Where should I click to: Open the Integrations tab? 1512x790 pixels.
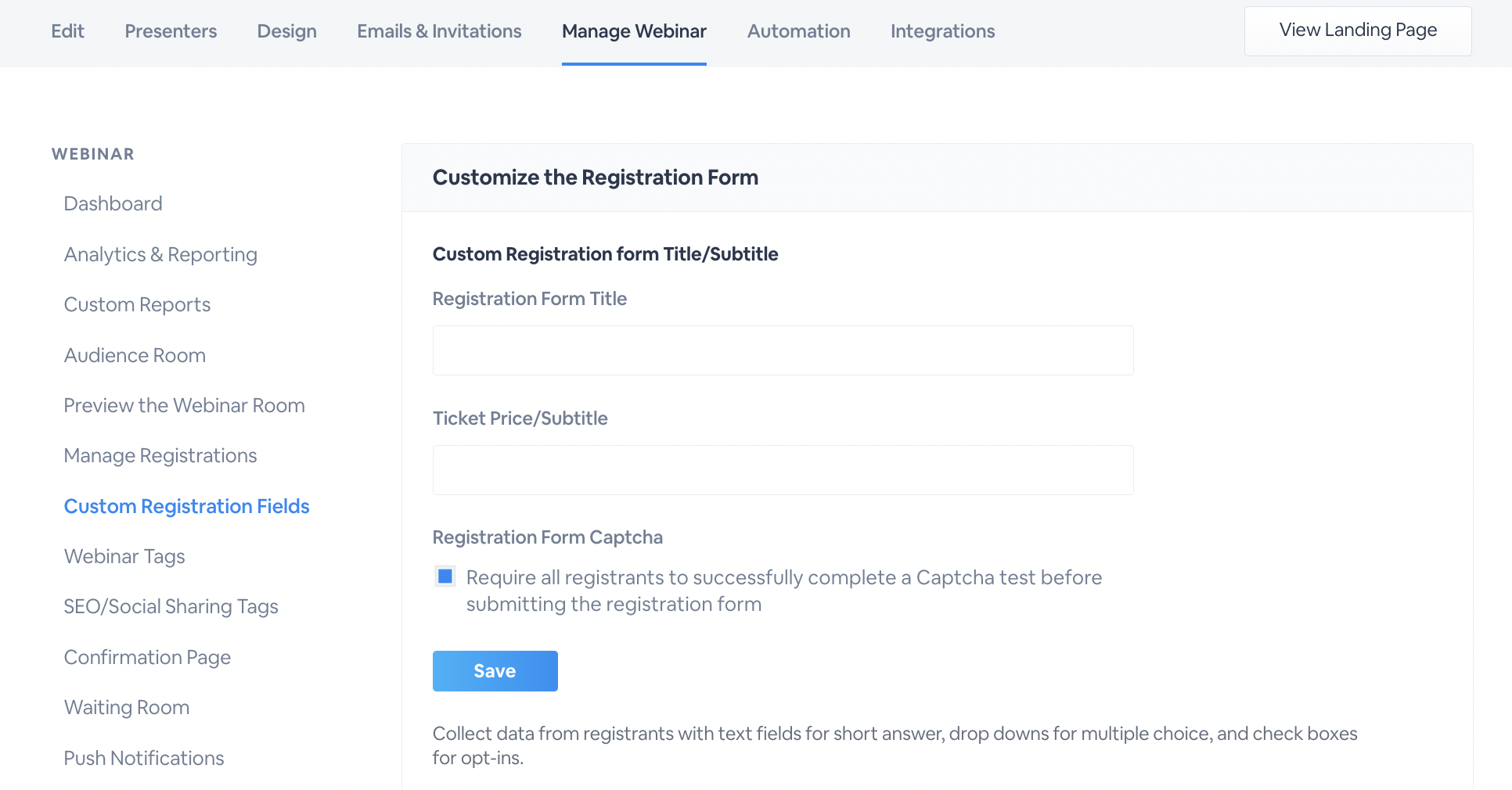942,31
